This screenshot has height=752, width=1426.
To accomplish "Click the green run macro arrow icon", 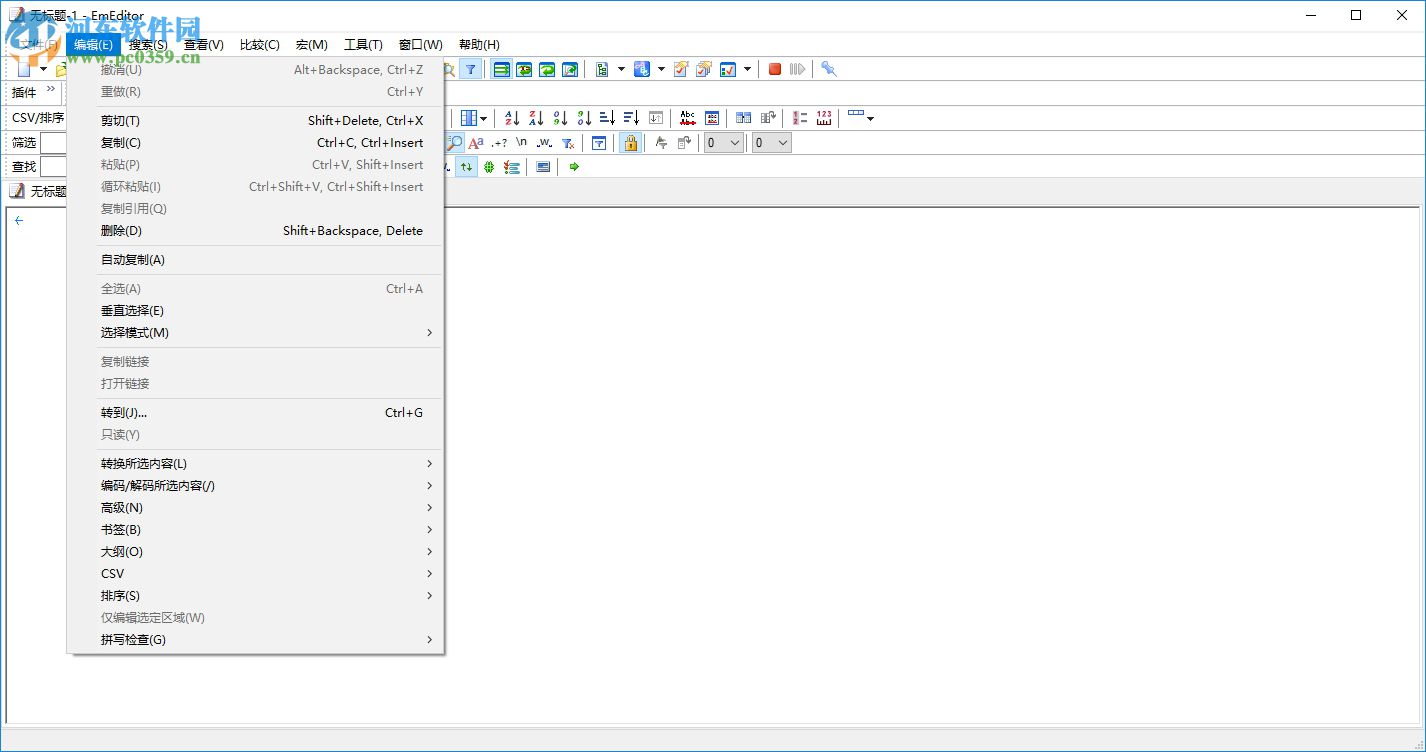I will pos(575,167).
